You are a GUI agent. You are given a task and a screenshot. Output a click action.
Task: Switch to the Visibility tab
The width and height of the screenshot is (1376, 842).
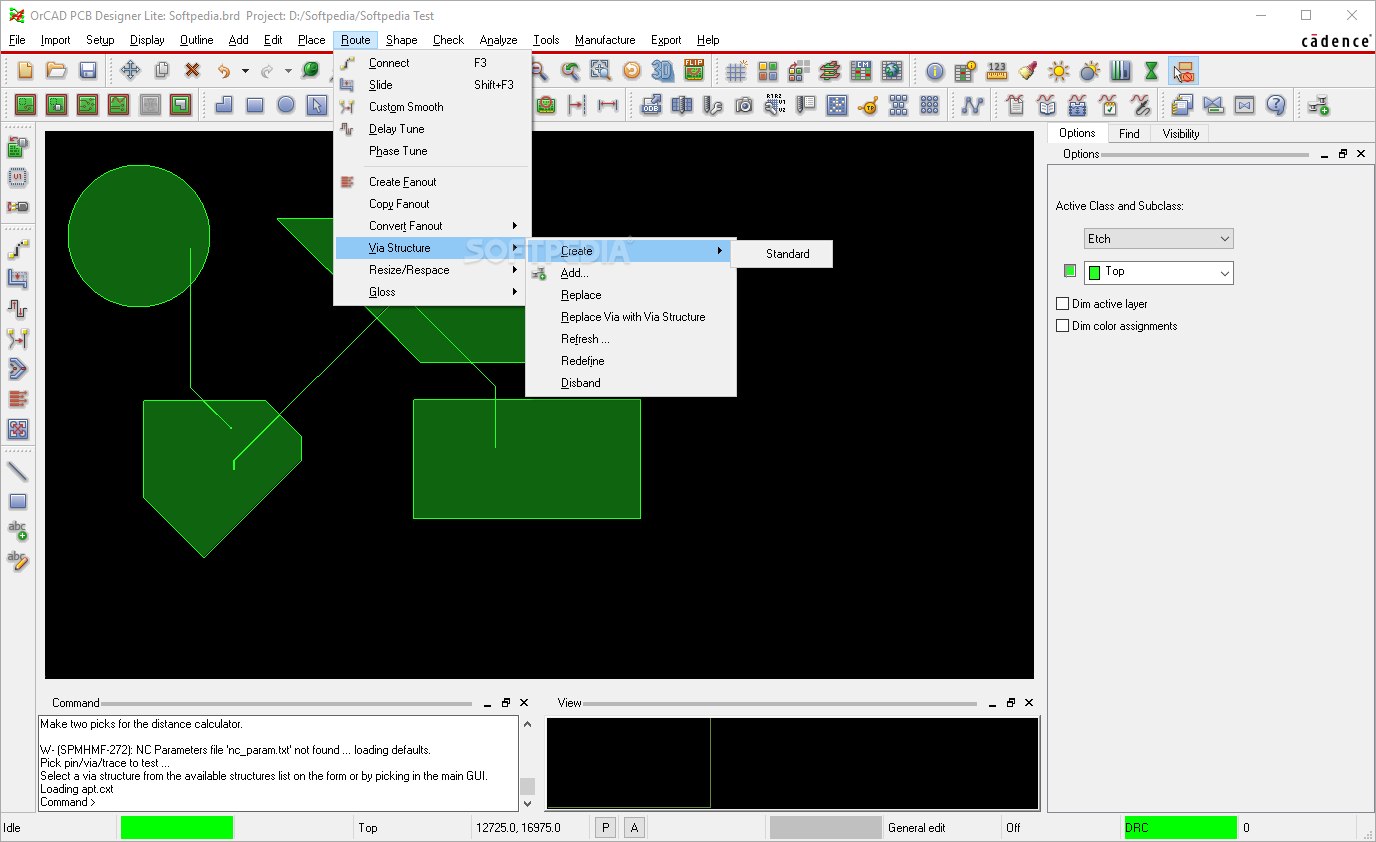pyautogui.click(x=1180, y=134)
